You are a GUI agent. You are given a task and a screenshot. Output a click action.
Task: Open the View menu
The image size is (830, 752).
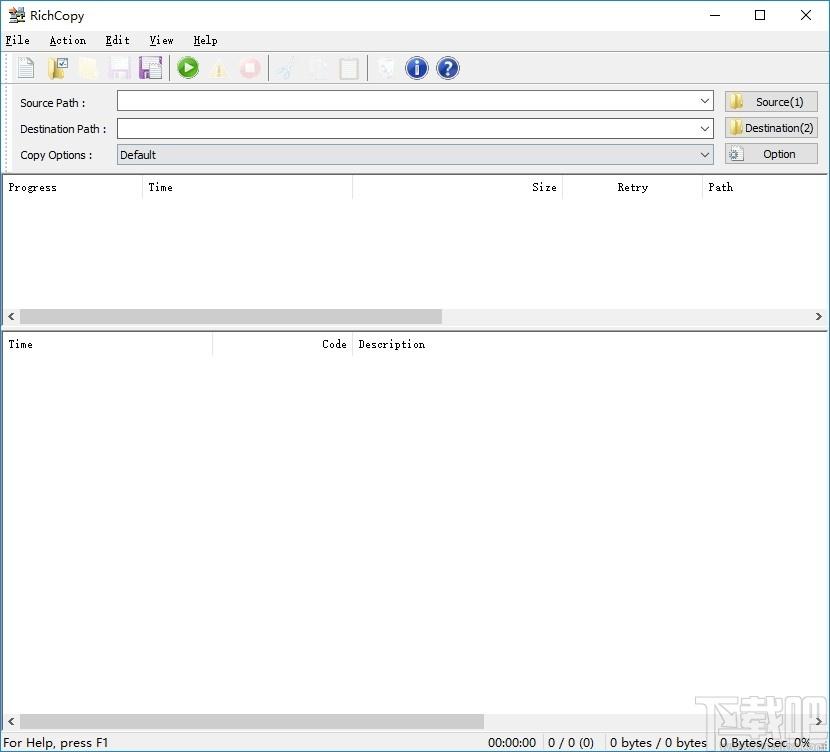pos(161,40)
